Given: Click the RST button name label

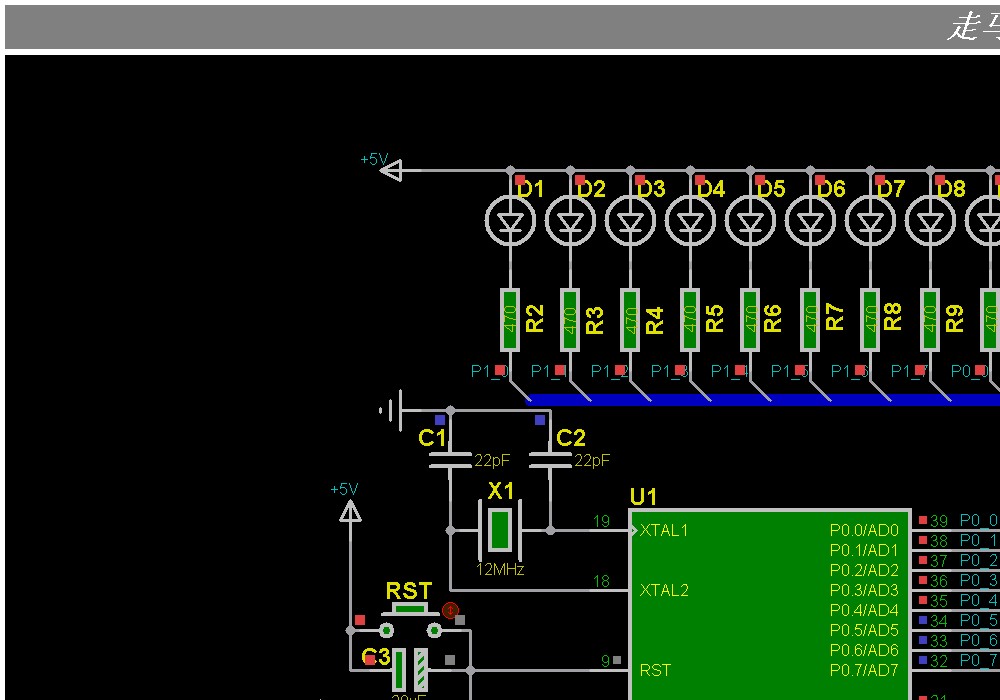Looking at the screenshot, I should [409, 591].
